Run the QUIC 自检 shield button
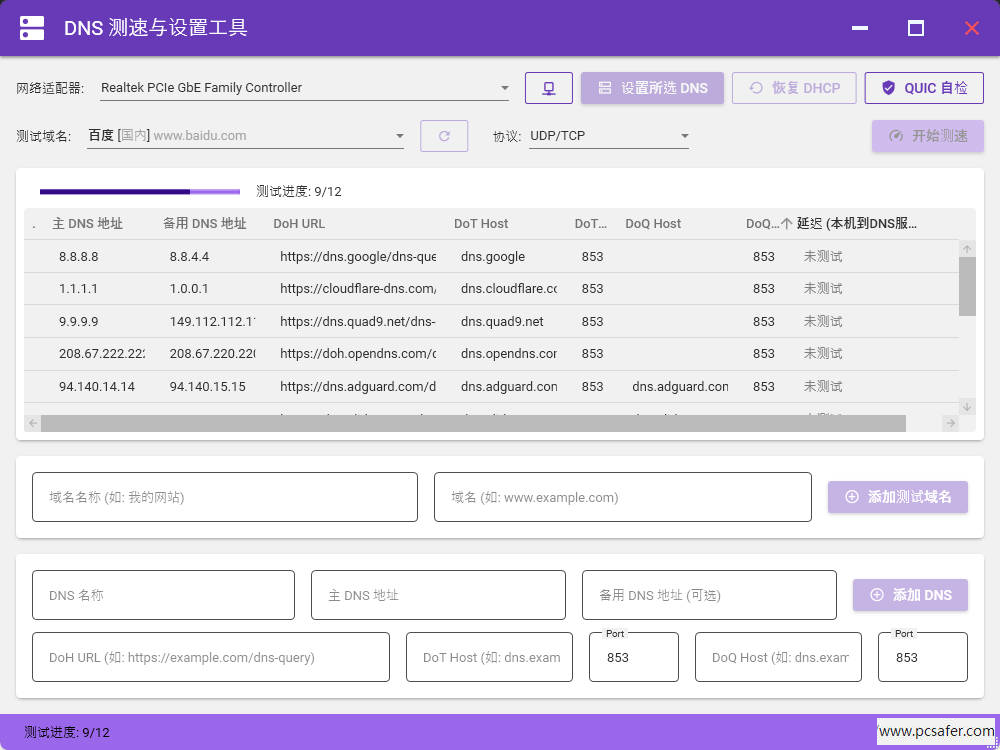 point(924,88)
